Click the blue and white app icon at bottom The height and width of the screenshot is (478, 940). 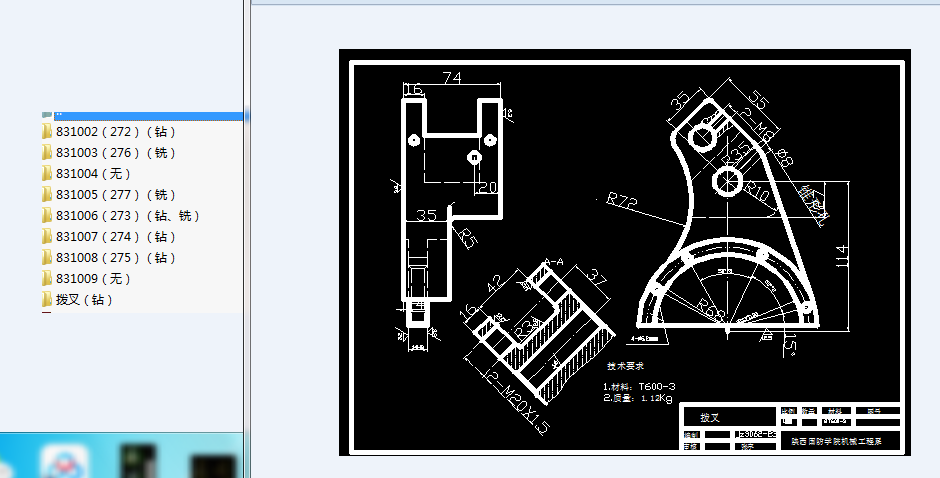click(x=64, y=462)
